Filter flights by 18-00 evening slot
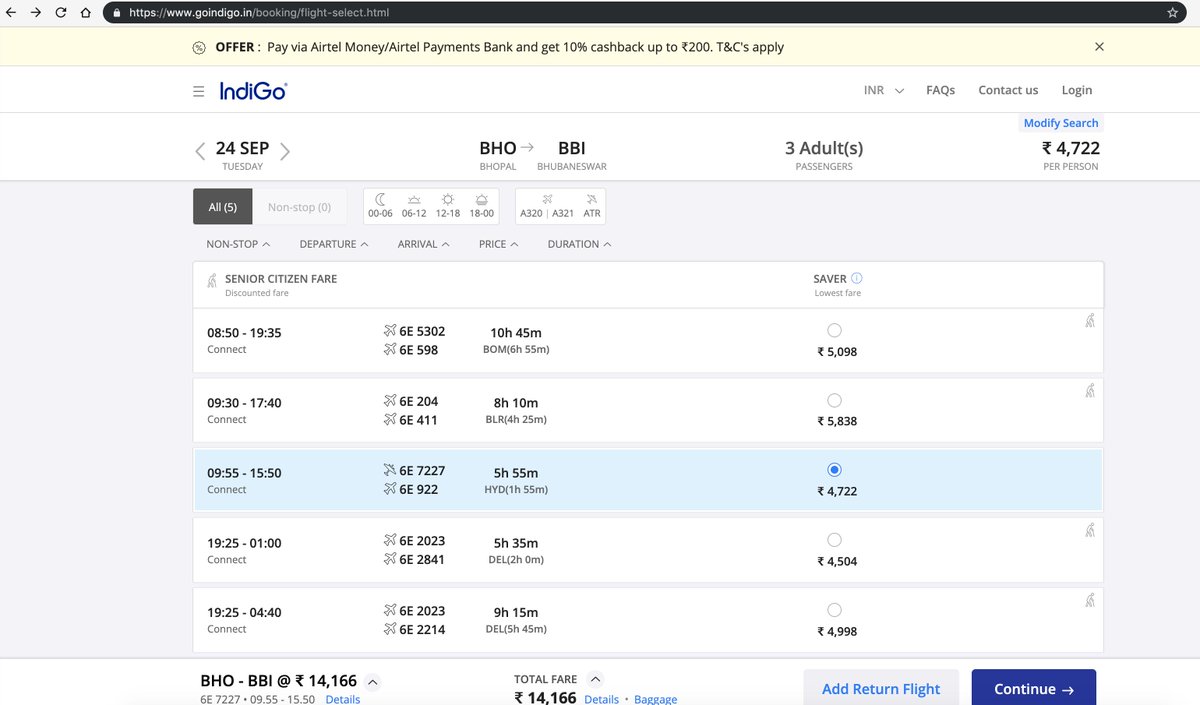 482,206
